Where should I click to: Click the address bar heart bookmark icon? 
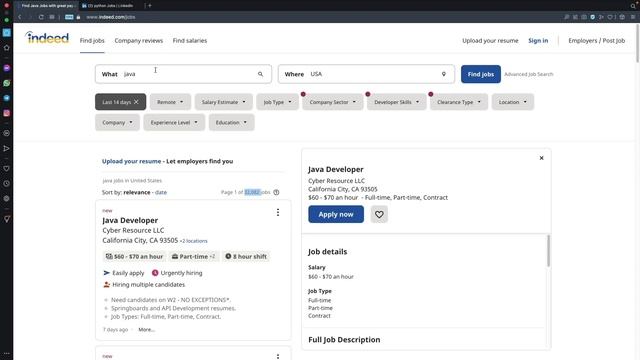coord(610,17)
